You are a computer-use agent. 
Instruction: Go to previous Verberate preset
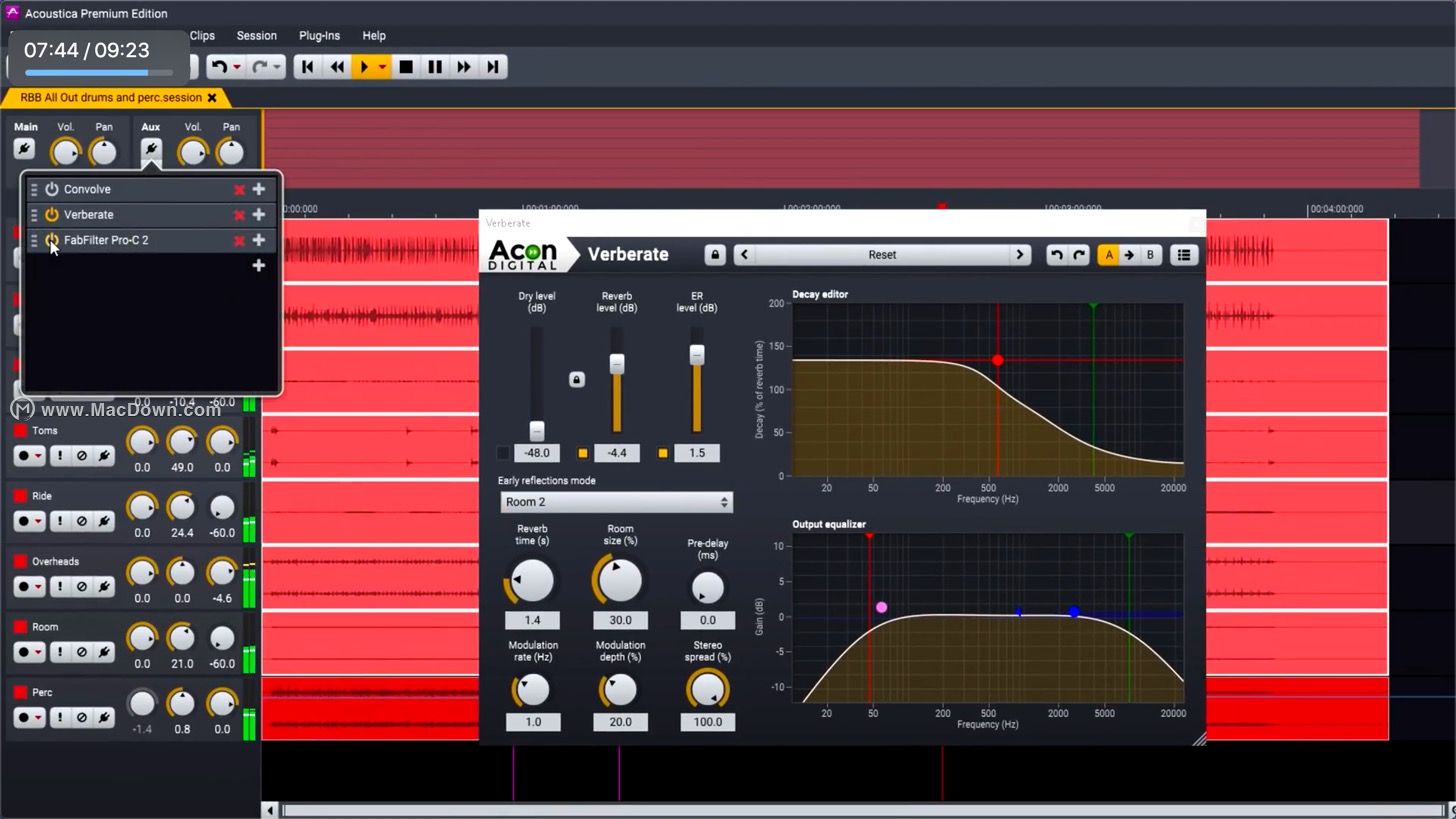[744, 255]
